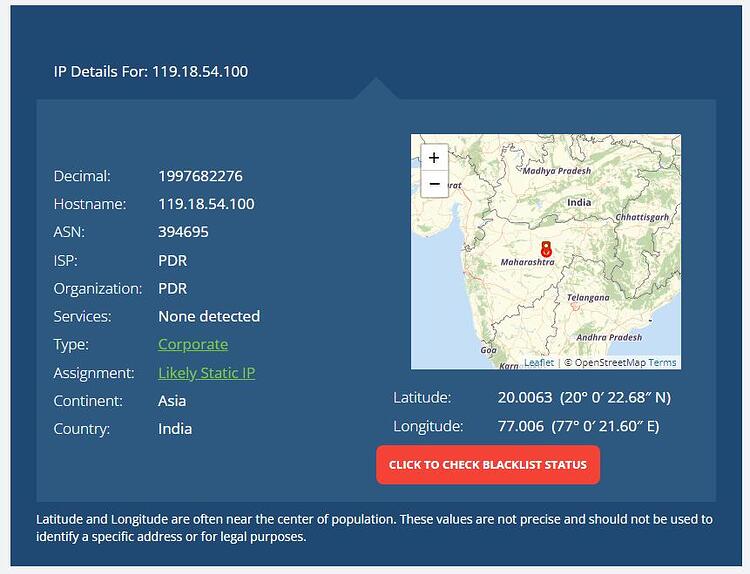Click the Hostname: label
Screen dimensions: 750x574
click(x=90, y=204)
